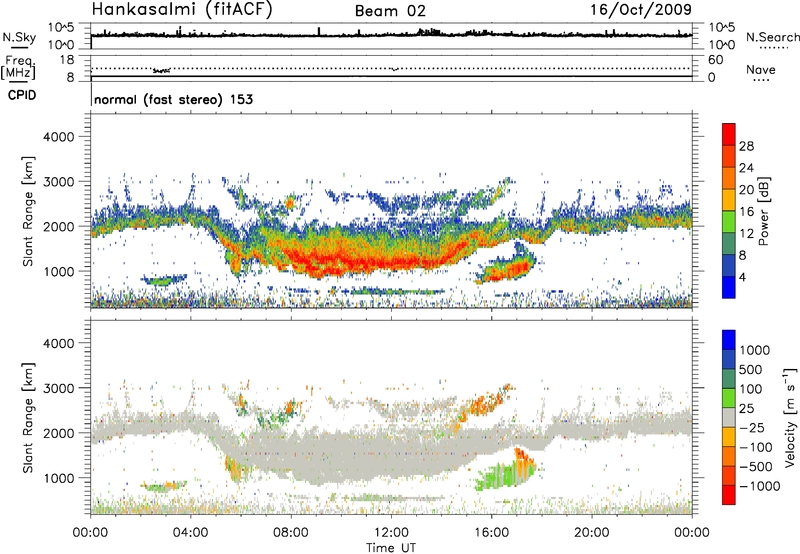The image size is (800, 554).
Task: Click '3000' tick on the velocity panel
Action: click(59, 388)
